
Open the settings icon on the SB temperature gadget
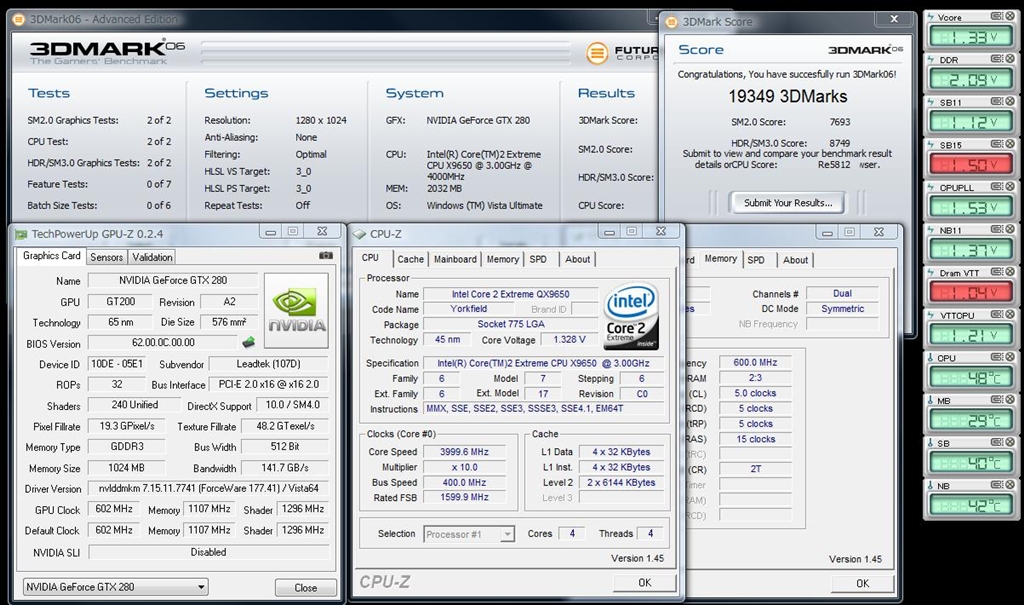(997, 442)
